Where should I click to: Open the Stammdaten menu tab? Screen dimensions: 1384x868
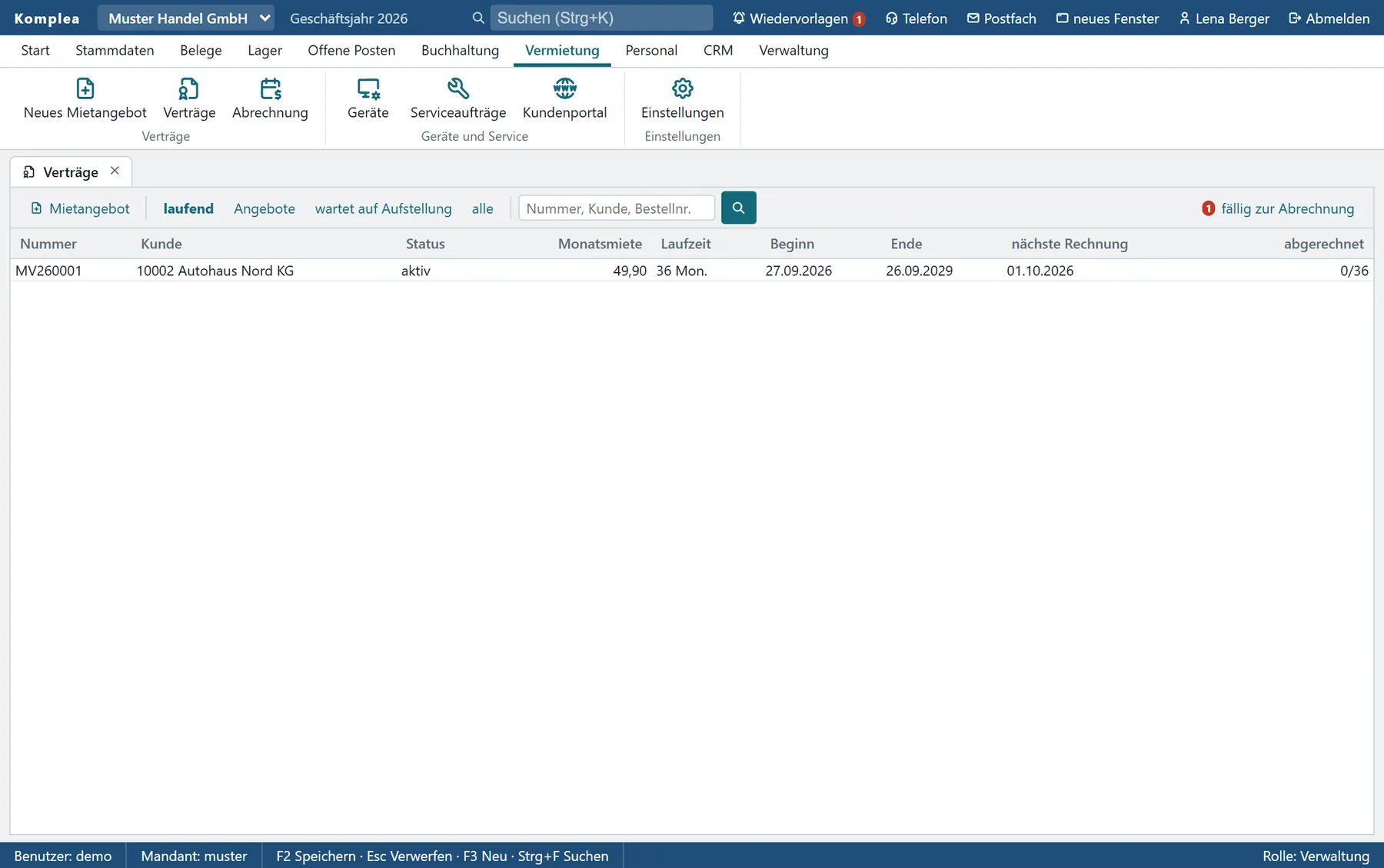[115, 50]
